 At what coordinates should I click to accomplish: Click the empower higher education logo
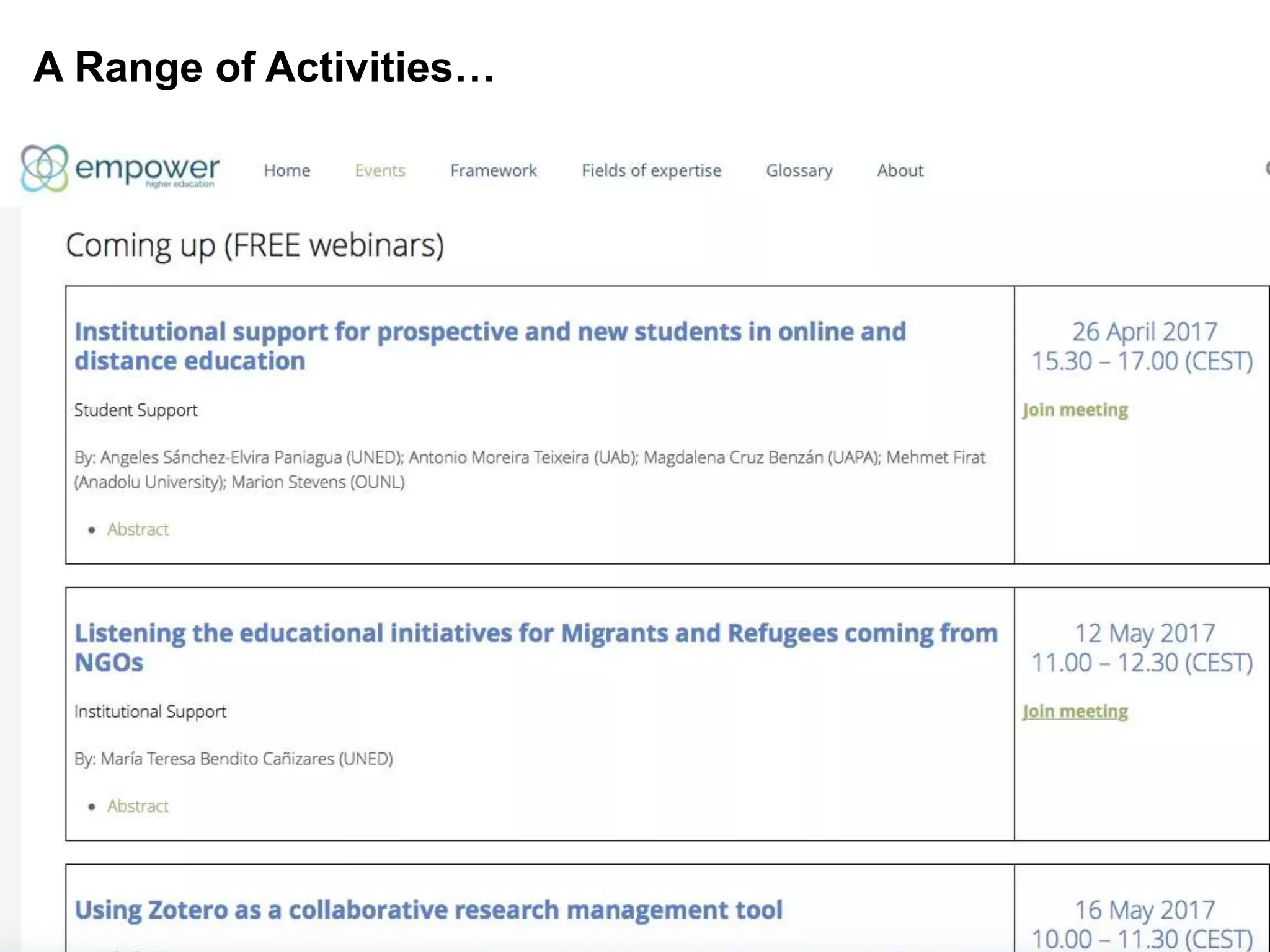(x=120, y=169)
